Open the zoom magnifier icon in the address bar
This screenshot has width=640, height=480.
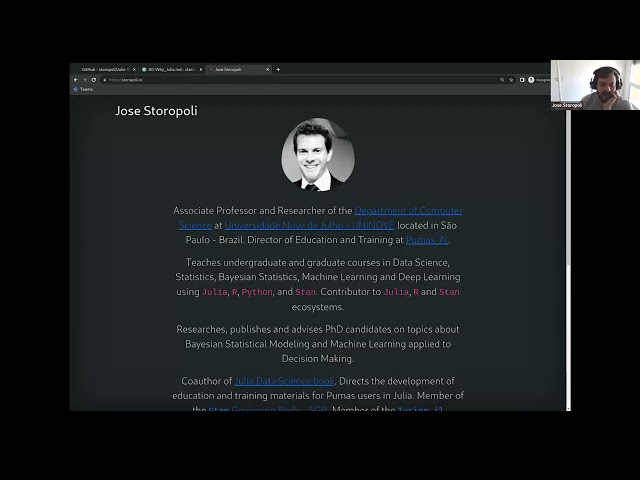tap(502, 80)
